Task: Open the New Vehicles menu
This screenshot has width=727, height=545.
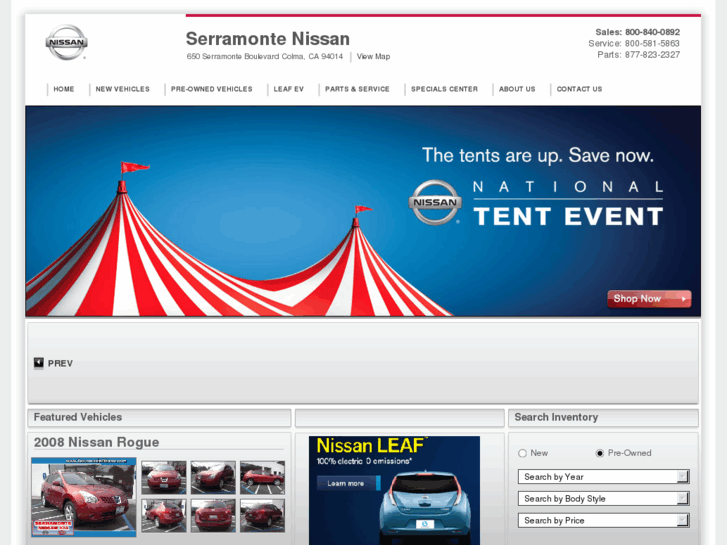Action: click(x=122, y=89)
